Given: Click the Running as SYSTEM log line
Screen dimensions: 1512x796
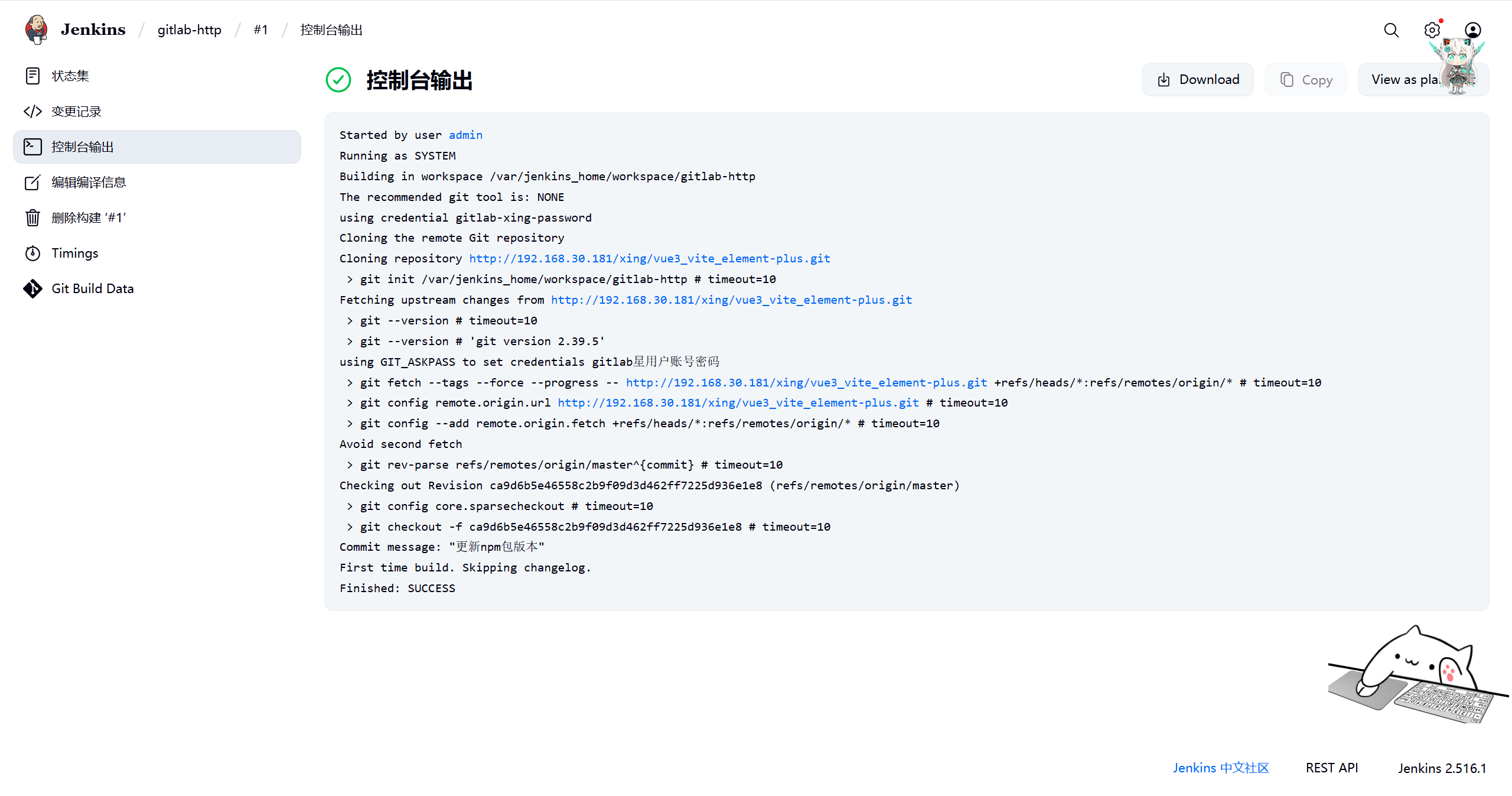Looking at the screenshot, I should (x=397, y=155).
